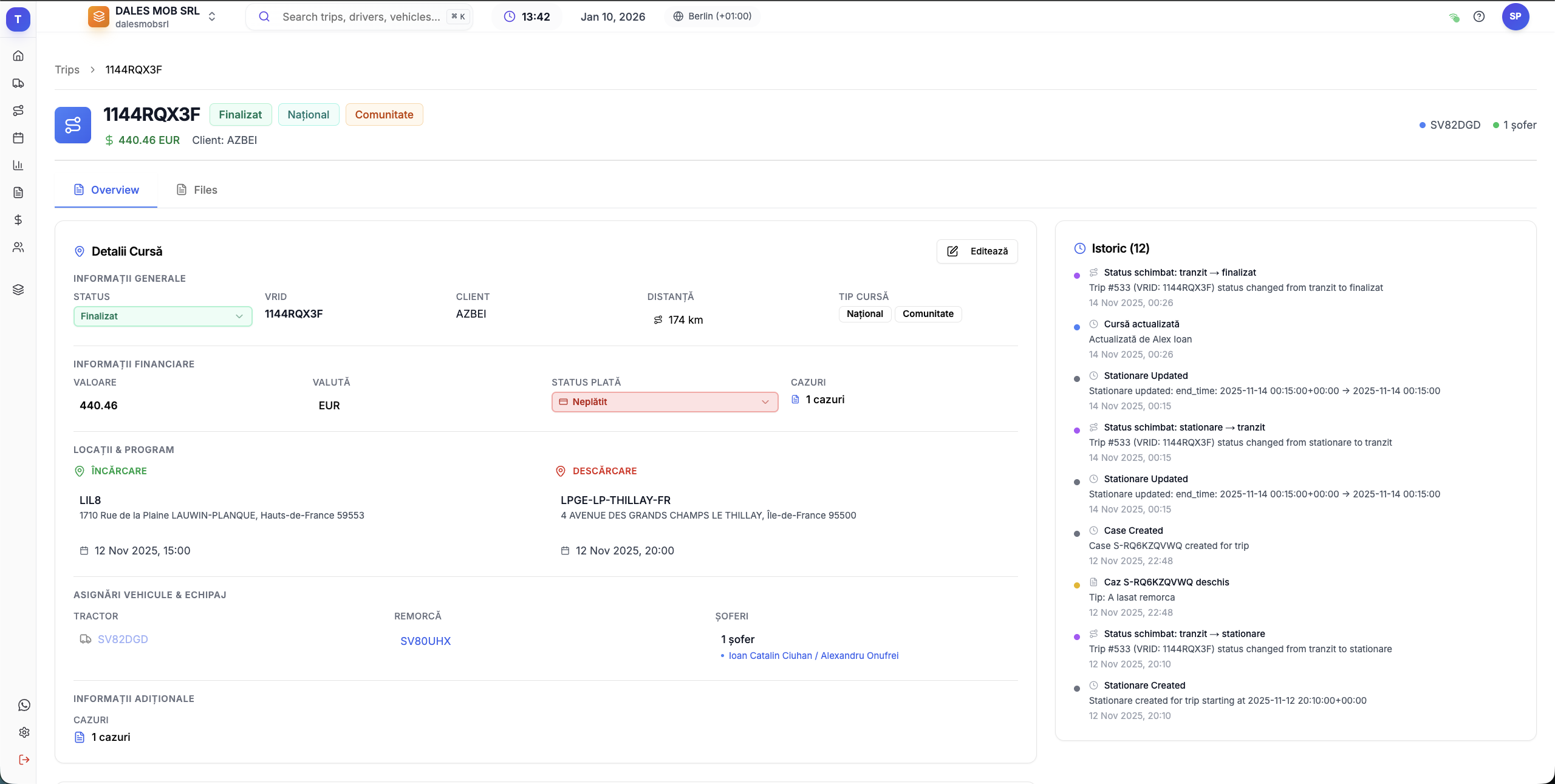Click the calendar icon in sidebar
Image resolution: width=1555 pixels, height=784 pixels.
pyautogui.click(x=18, y=138)
